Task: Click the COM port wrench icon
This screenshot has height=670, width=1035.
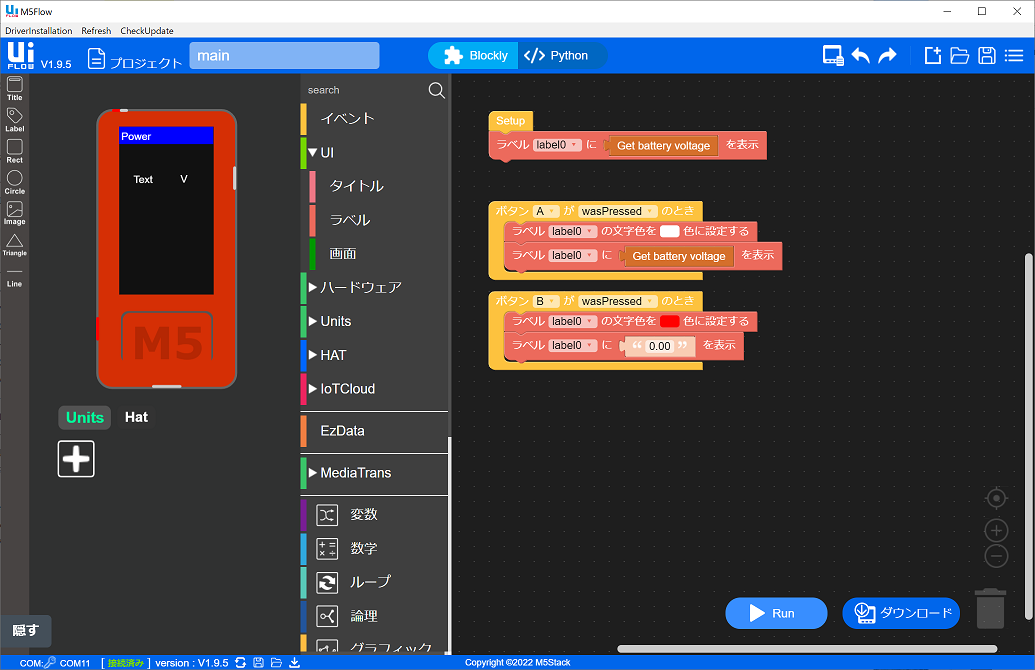Action: coord(50,662)
